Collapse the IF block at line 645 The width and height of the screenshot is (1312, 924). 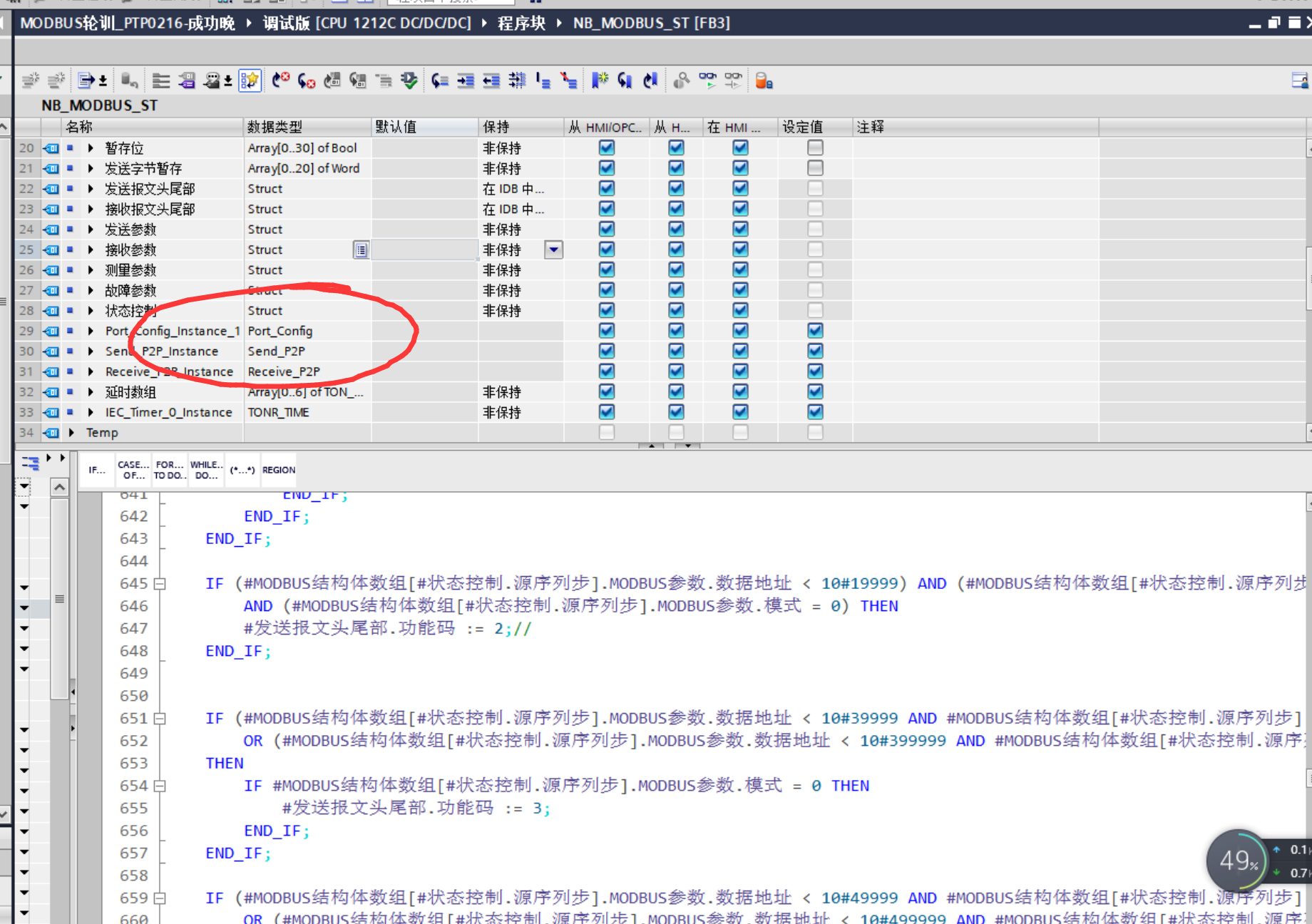pyautogui.click(x=160, y=584)
